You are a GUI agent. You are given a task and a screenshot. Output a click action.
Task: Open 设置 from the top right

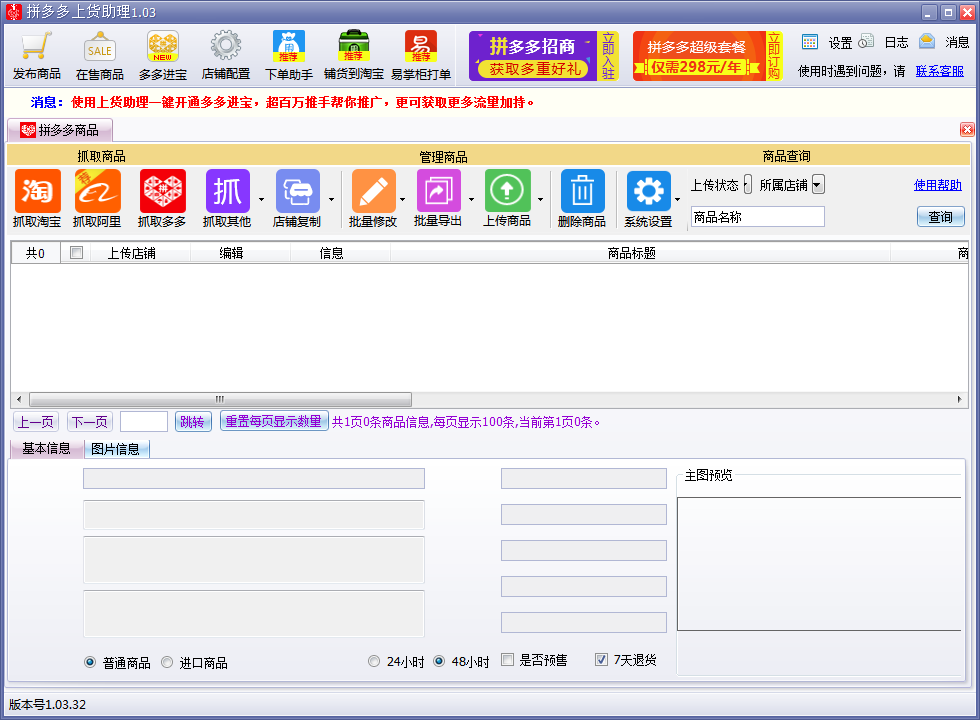point(827,42)
